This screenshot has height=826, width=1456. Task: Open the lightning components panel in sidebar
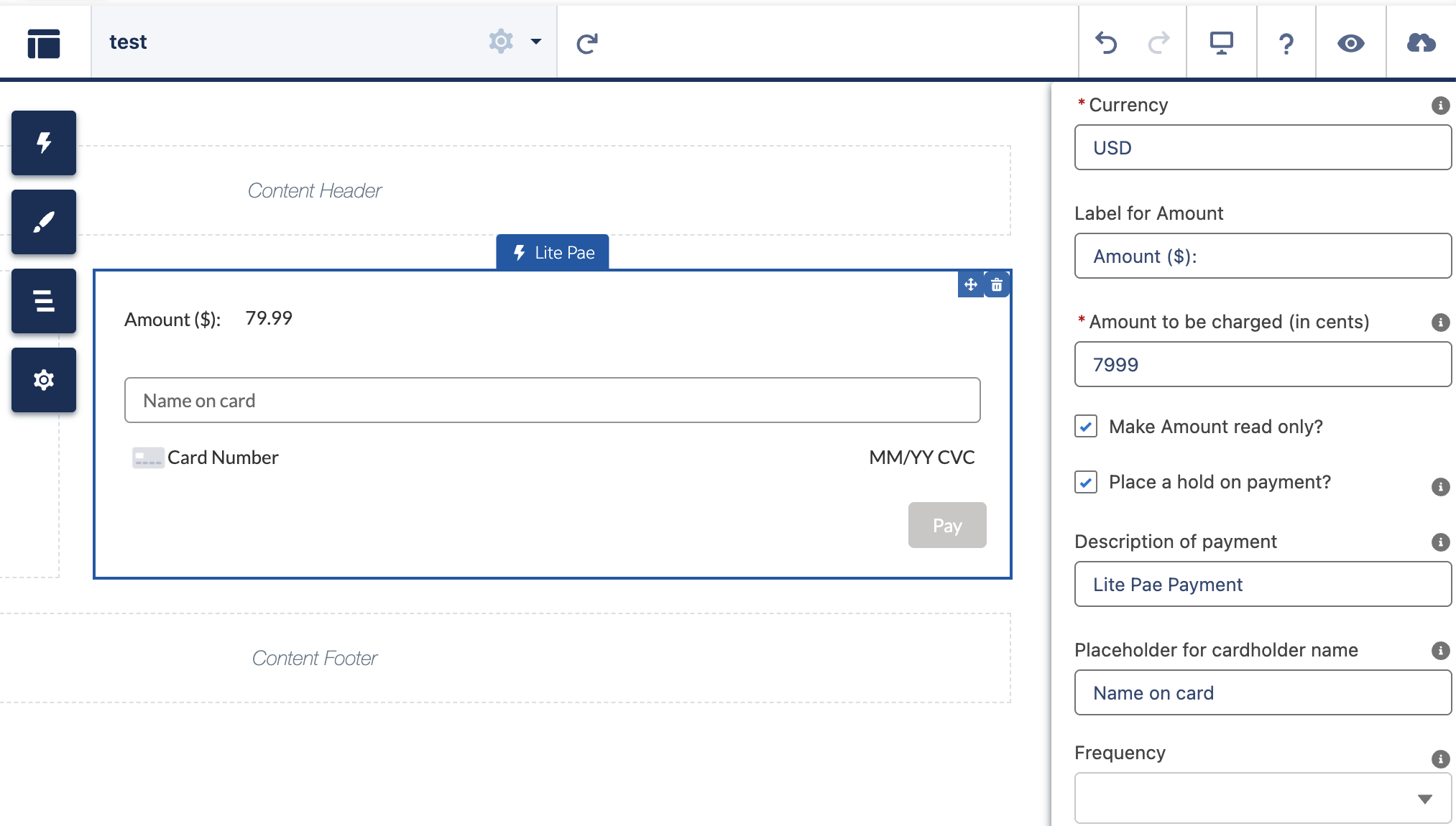(x=44, y=142)
